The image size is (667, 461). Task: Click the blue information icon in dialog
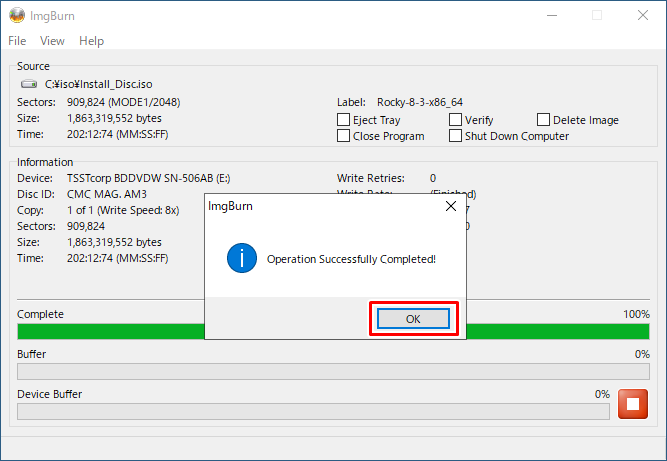point(241,259)
